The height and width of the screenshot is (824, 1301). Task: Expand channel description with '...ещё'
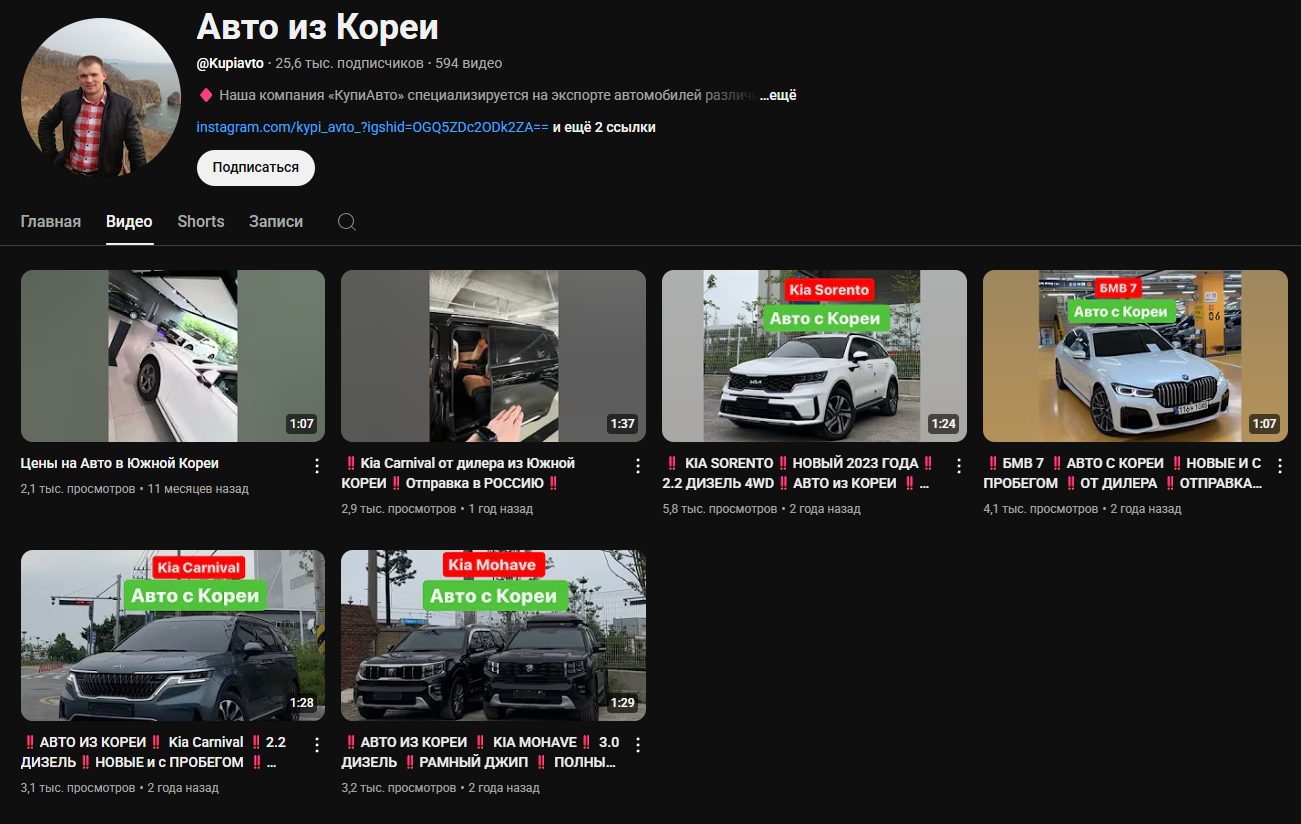pos(777,96)
